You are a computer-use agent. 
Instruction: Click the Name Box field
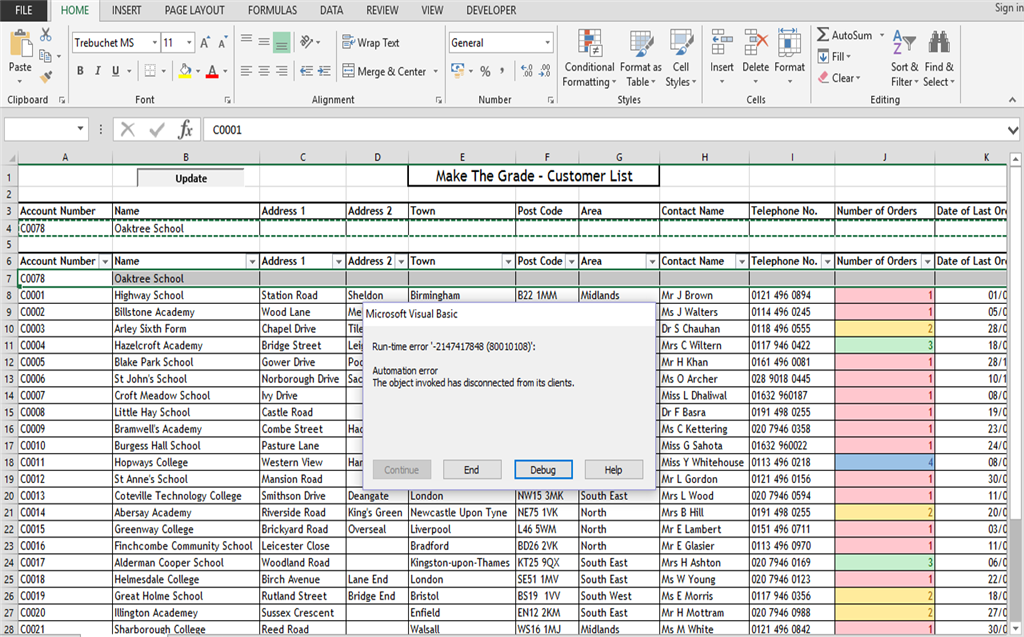tap(46, 129)
